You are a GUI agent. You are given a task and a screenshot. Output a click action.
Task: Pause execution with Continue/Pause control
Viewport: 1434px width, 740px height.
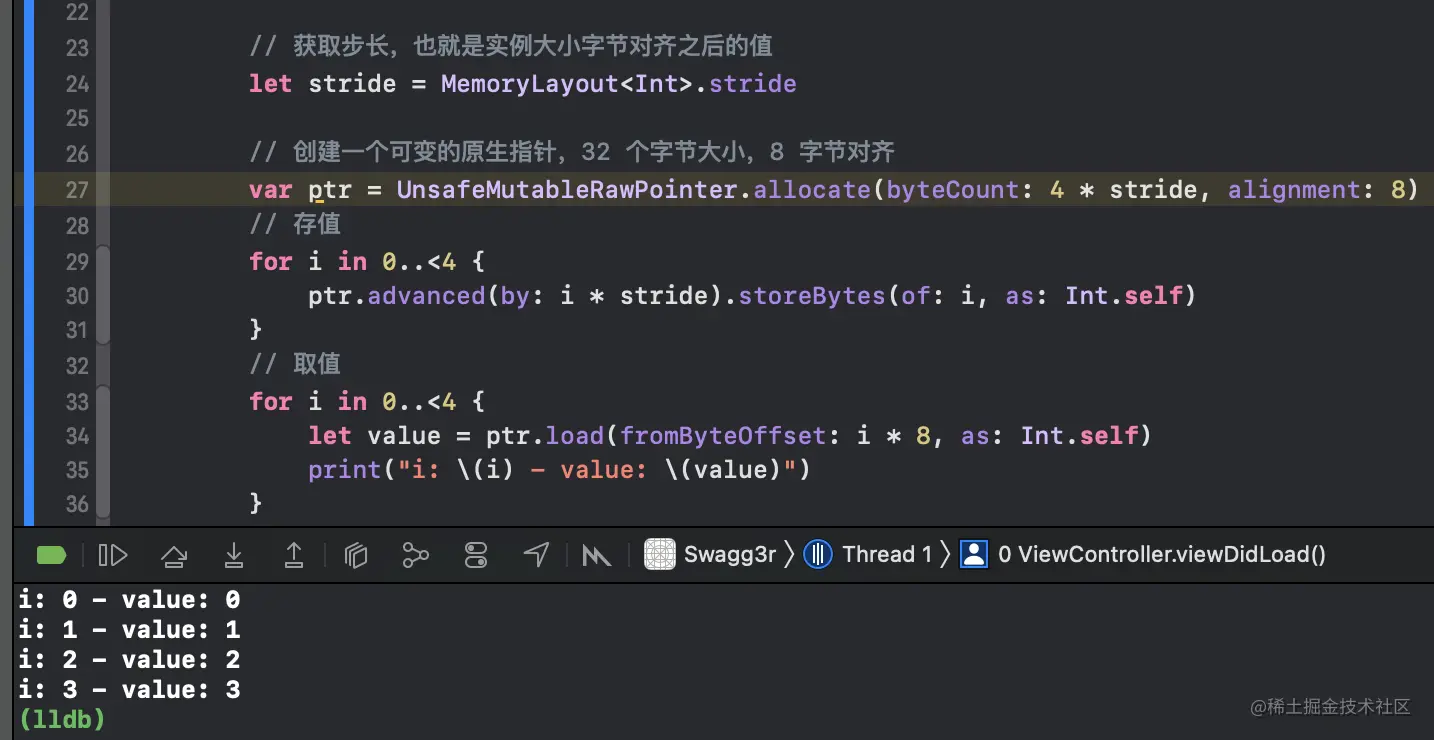[113, 555]
